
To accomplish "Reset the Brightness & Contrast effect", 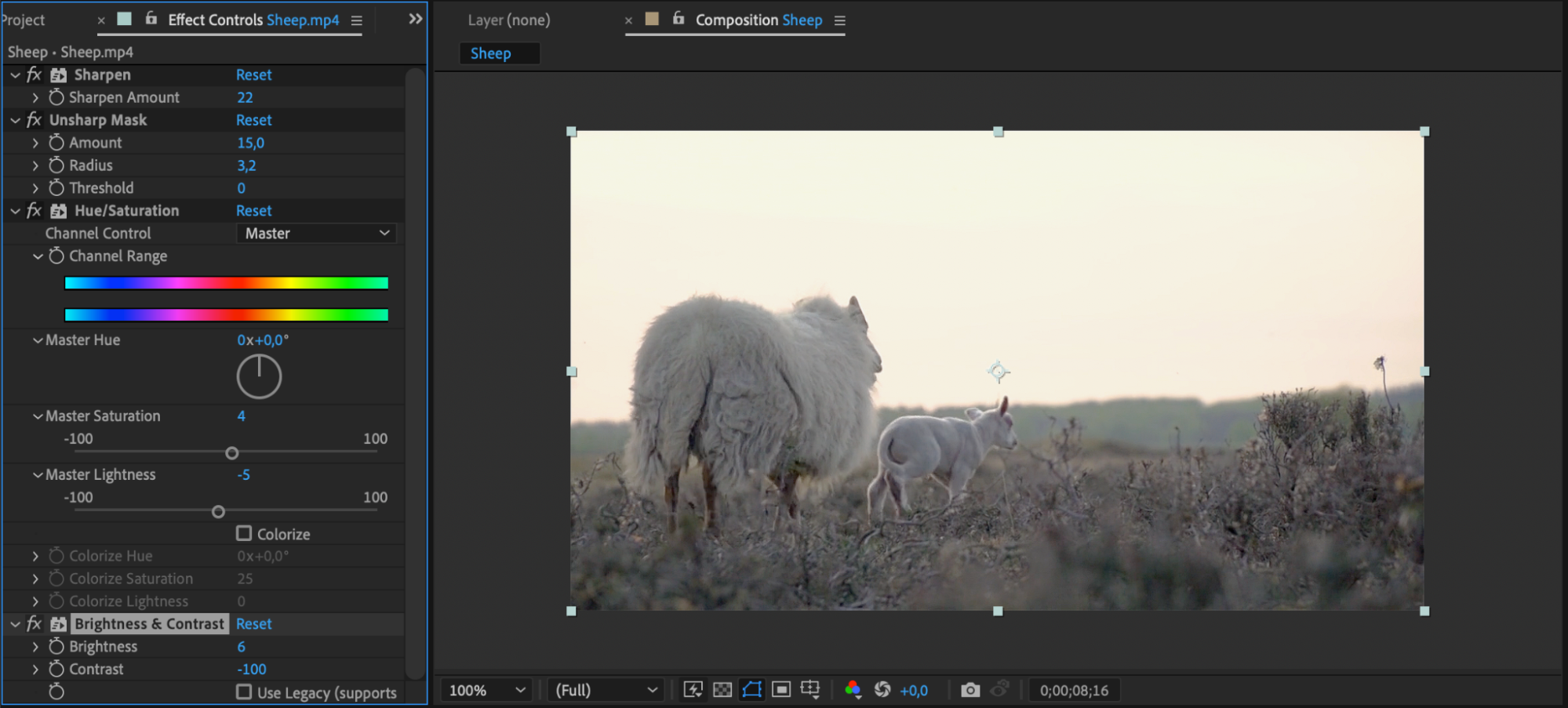I will 253,624.
